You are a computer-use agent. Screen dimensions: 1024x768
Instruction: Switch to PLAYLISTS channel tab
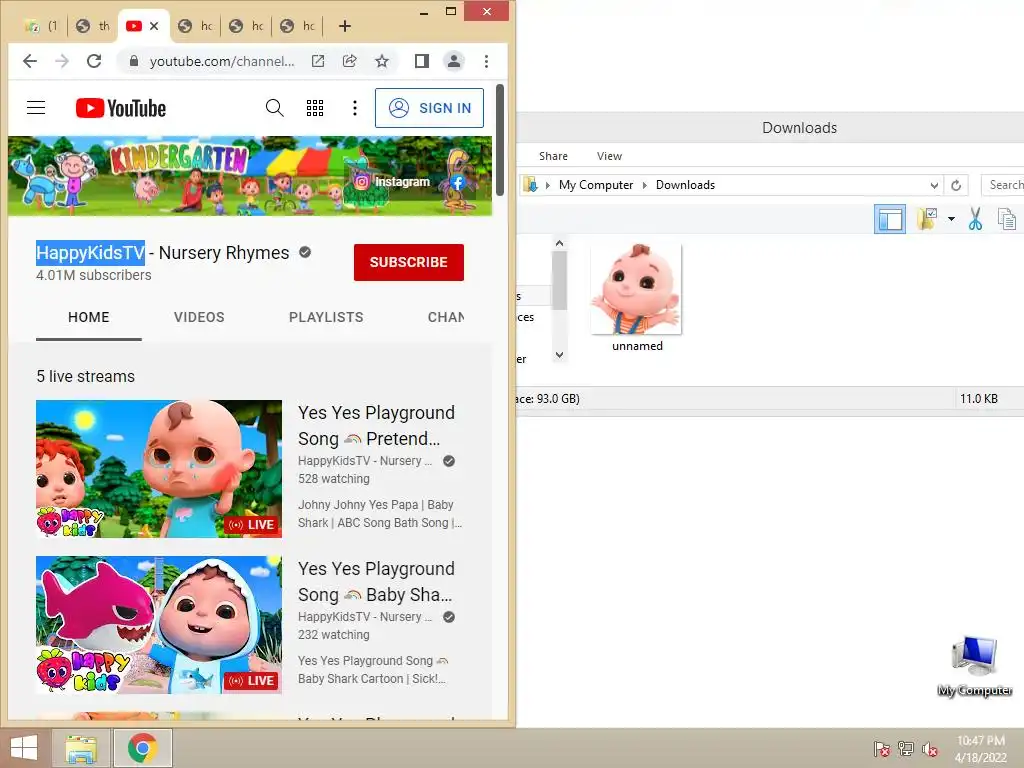(x=326, y=317)
